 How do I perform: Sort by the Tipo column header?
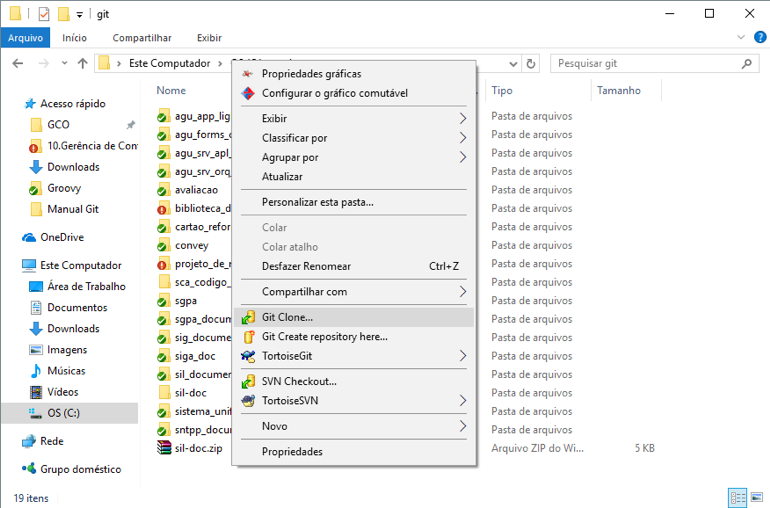point(502,90)
